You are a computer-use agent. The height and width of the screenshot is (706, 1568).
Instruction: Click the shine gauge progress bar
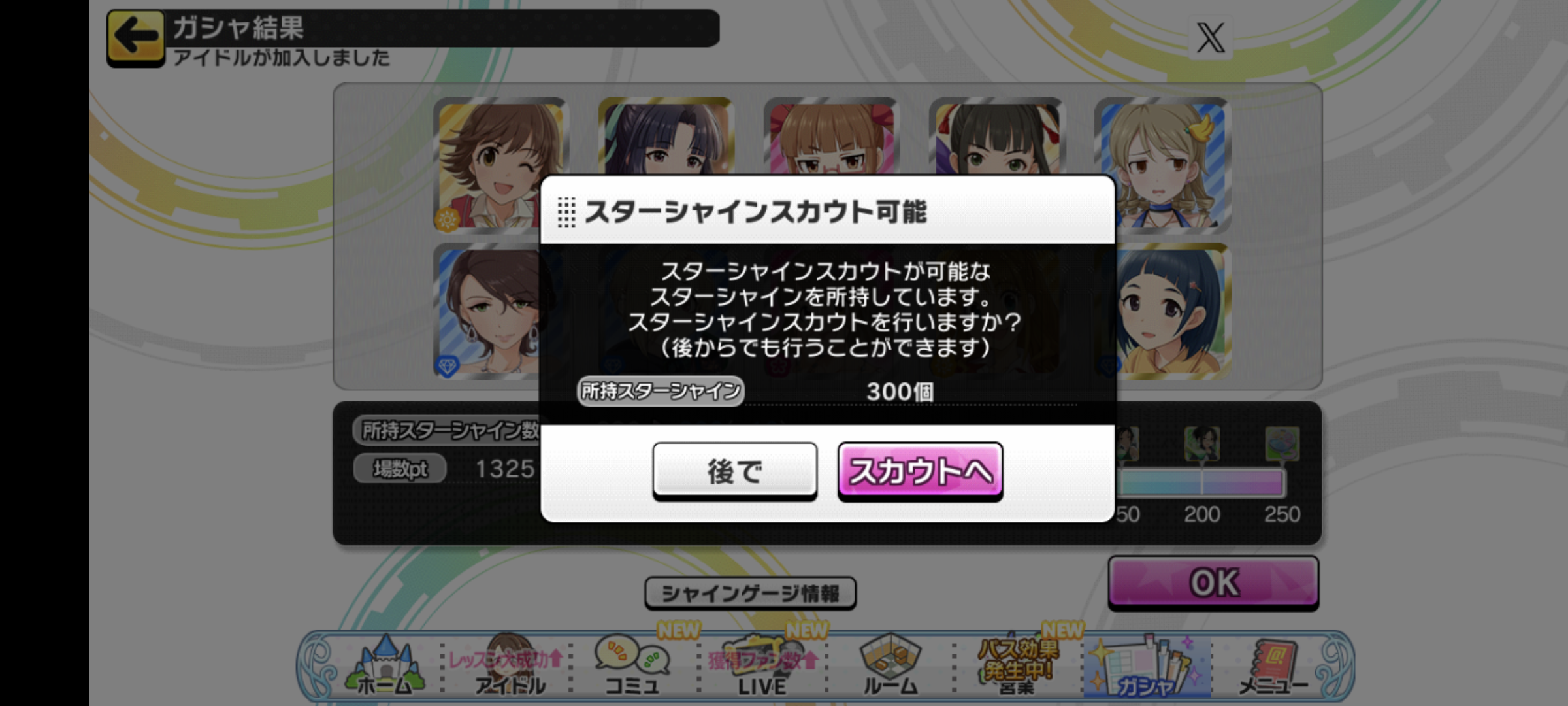pyautogui.click(x=1201, y=482)
